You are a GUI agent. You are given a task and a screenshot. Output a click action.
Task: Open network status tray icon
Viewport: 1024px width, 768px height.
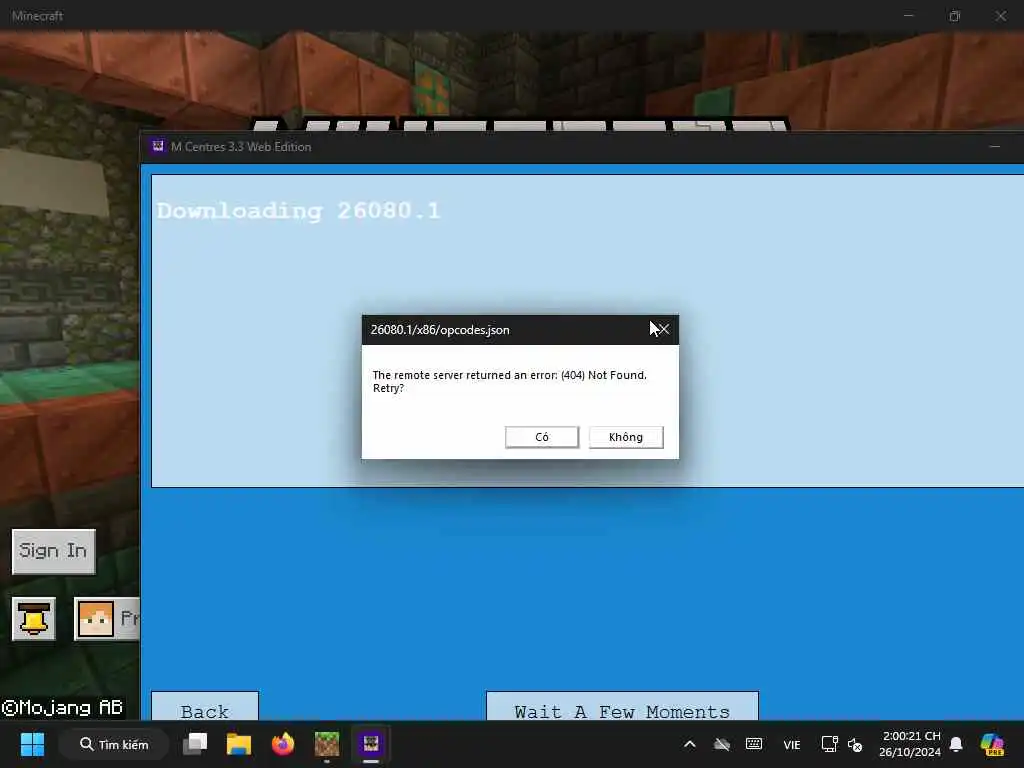click(x=829, y=744)
